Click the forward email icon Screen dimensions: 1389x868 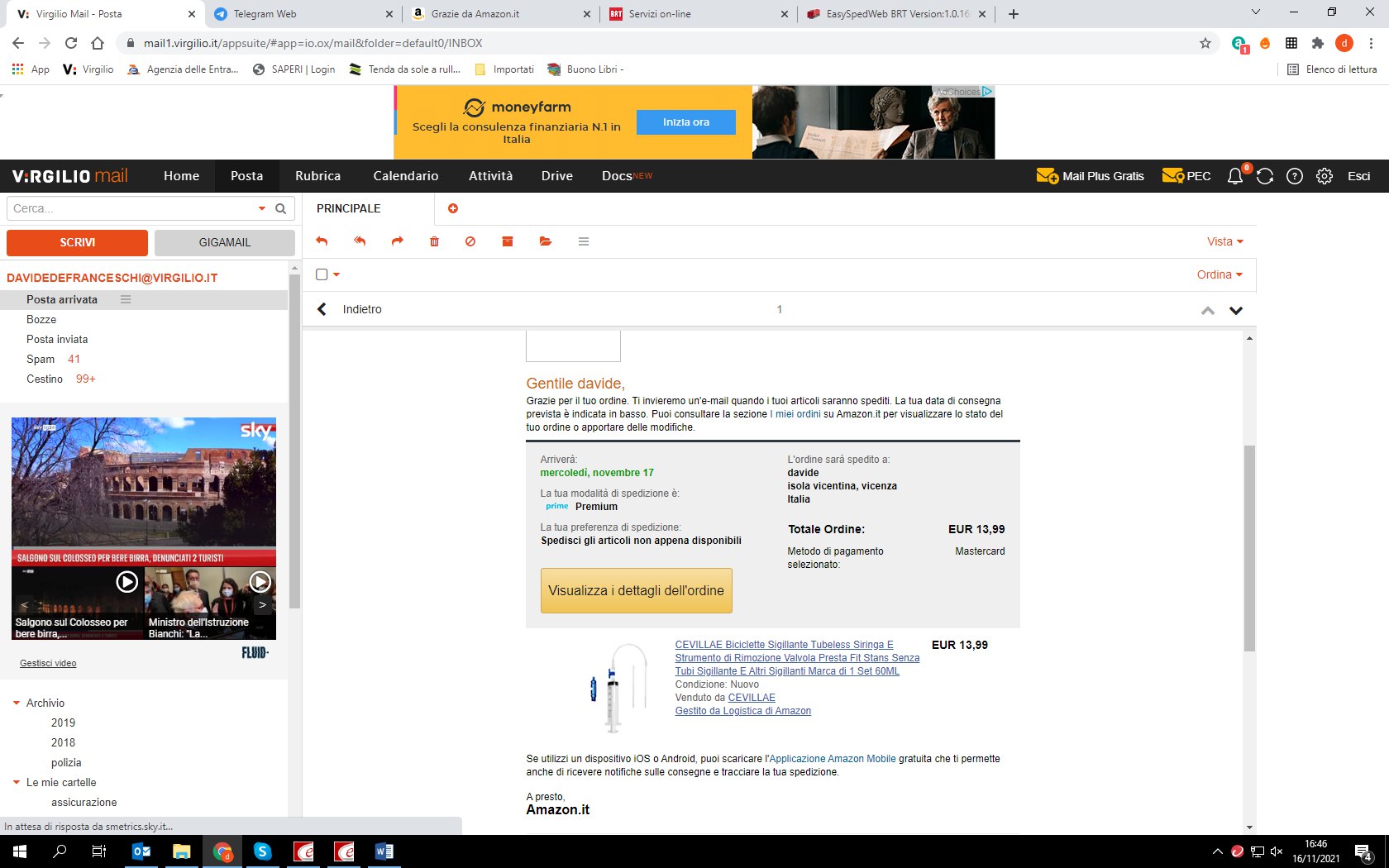(398, 241)
